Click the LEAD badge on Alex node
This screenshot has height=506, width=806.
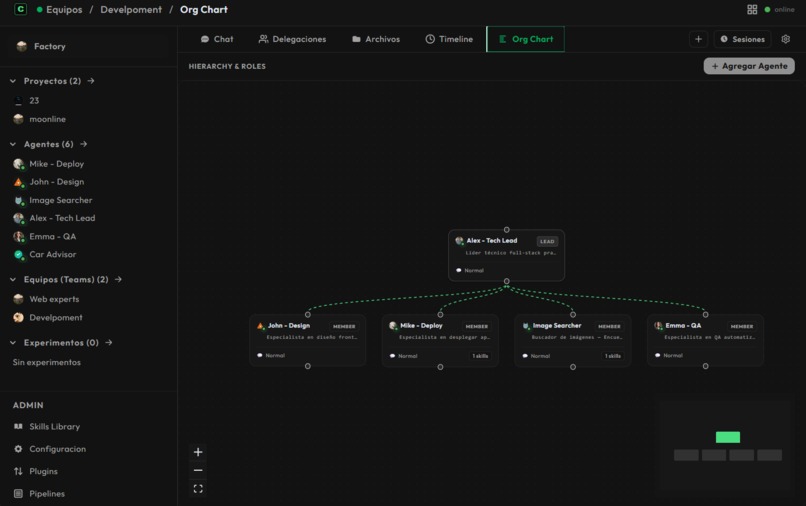[547, 241]
